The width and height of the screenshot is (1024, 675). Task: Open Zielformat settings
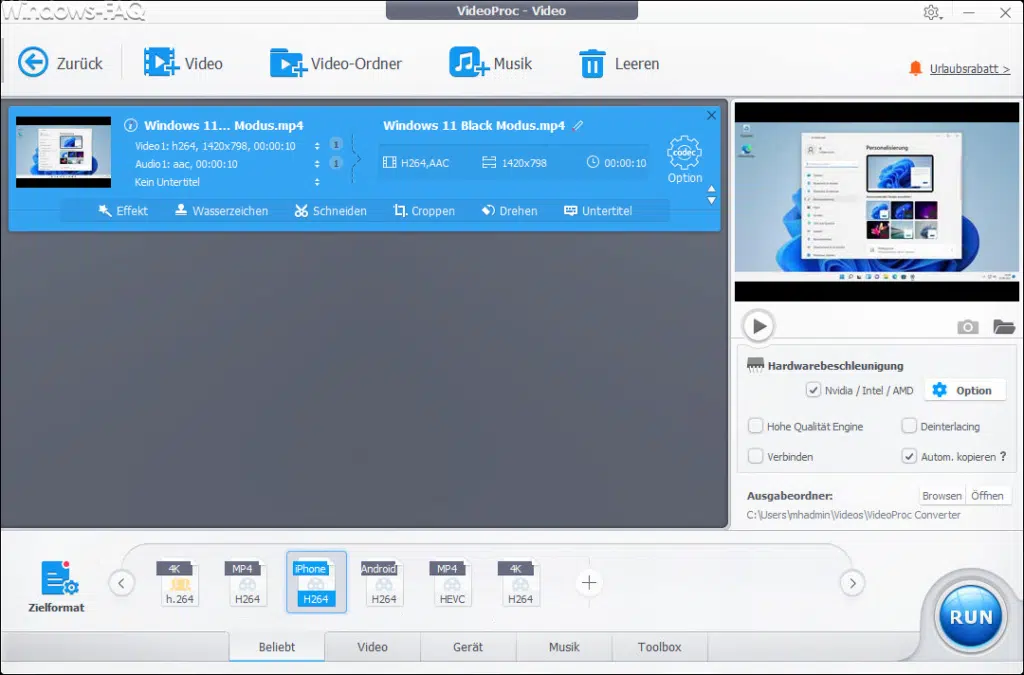(57, 586)
